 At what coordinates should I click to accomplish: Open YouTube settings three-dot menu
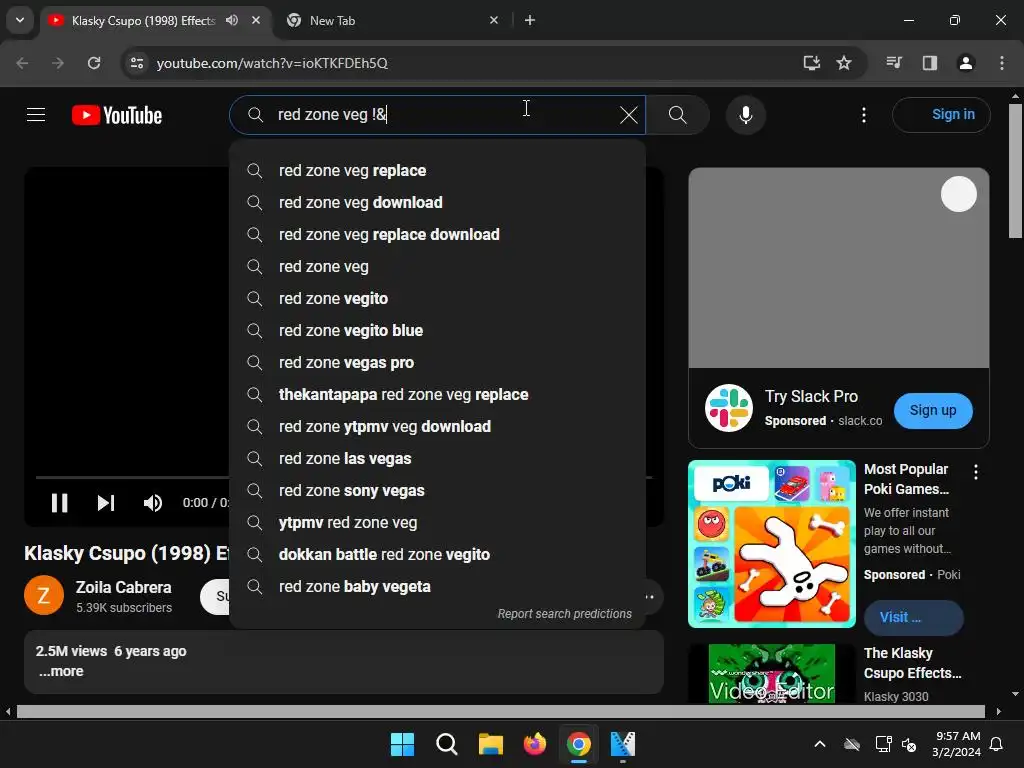click(863, 116)
